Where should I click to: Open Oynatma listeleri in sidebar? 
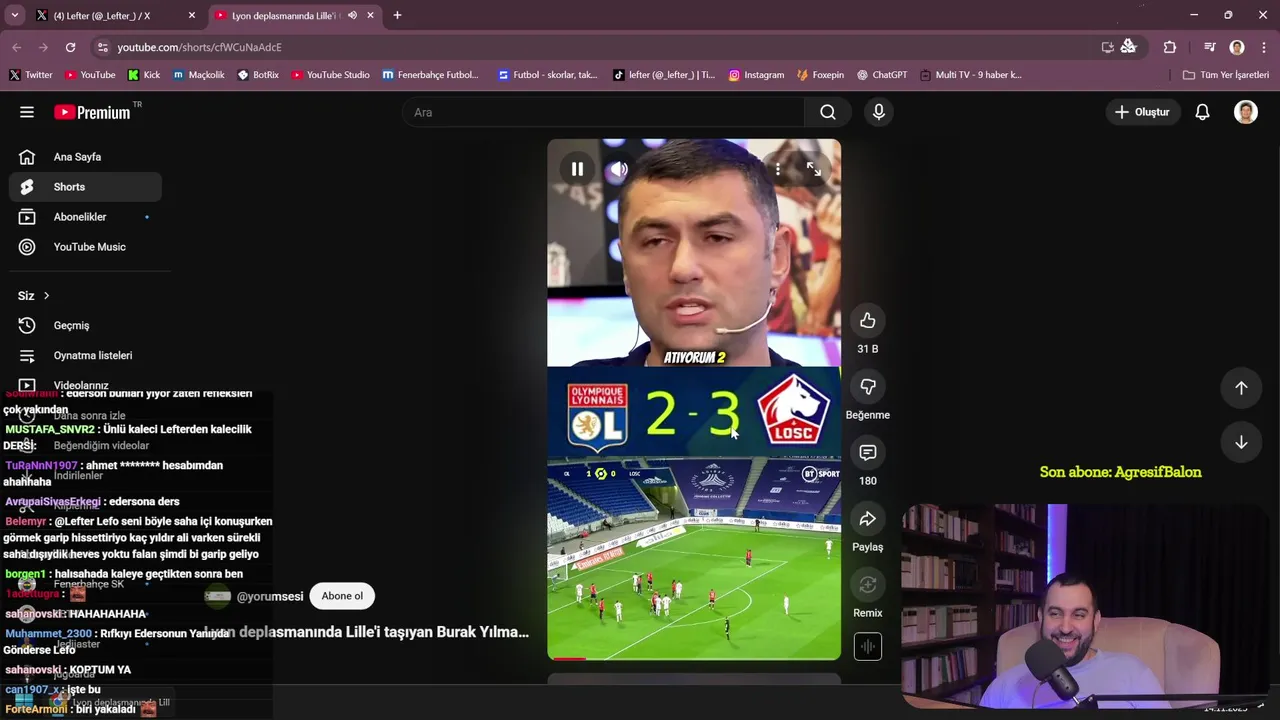click(85, 356)
